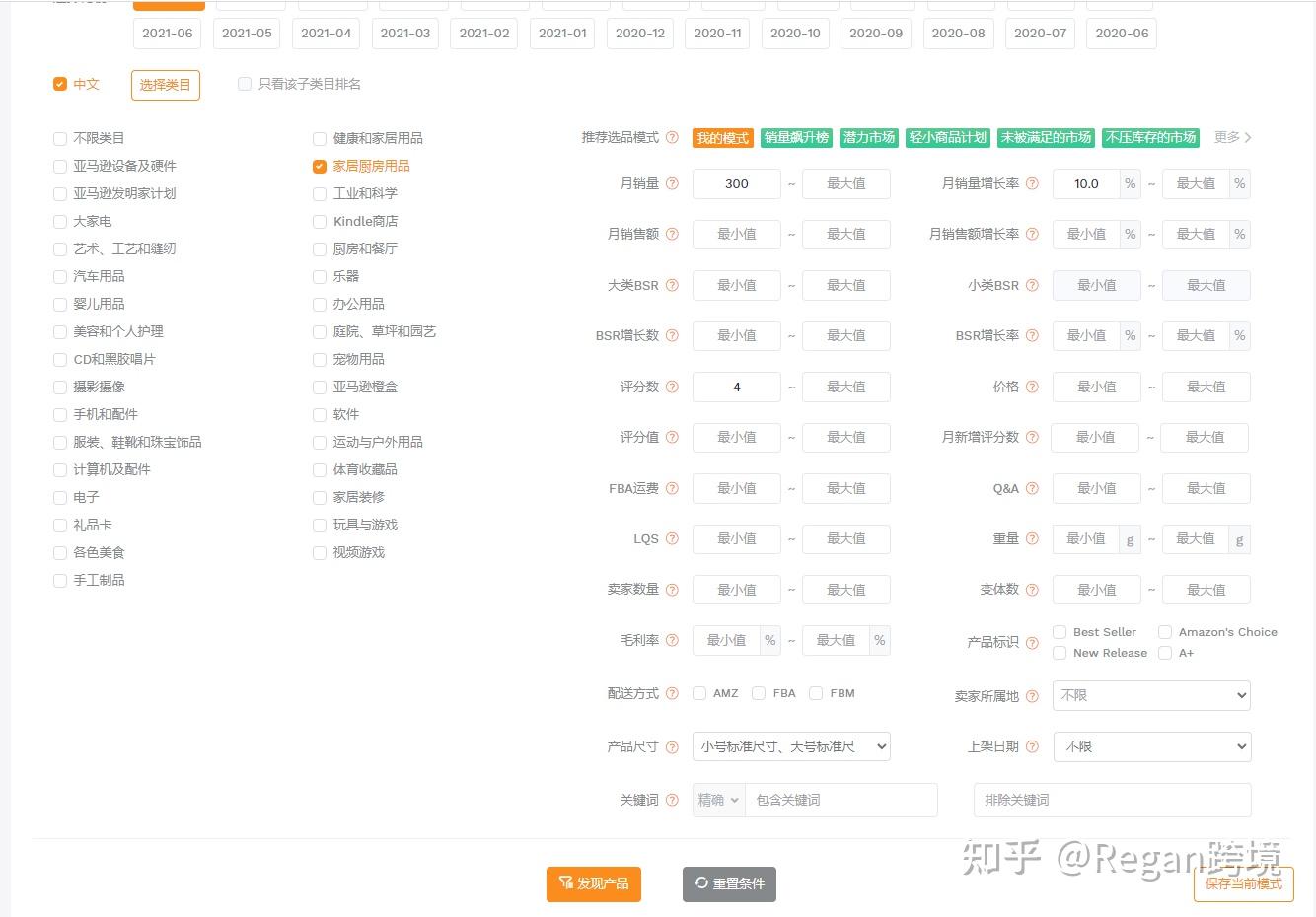
Task: Click the 选择类目 button
Action: coord(166,85)
